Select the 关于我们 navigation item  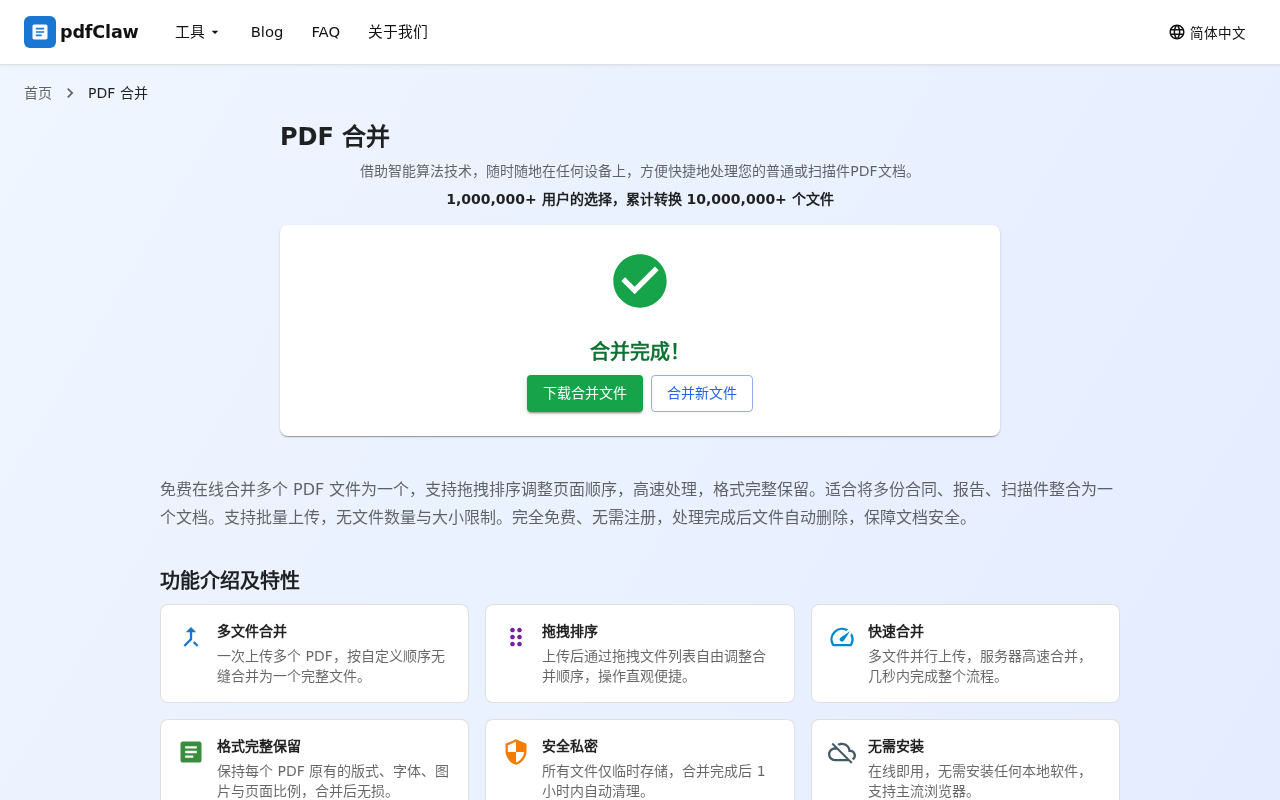pyautogui.click(x=398, y=32)
